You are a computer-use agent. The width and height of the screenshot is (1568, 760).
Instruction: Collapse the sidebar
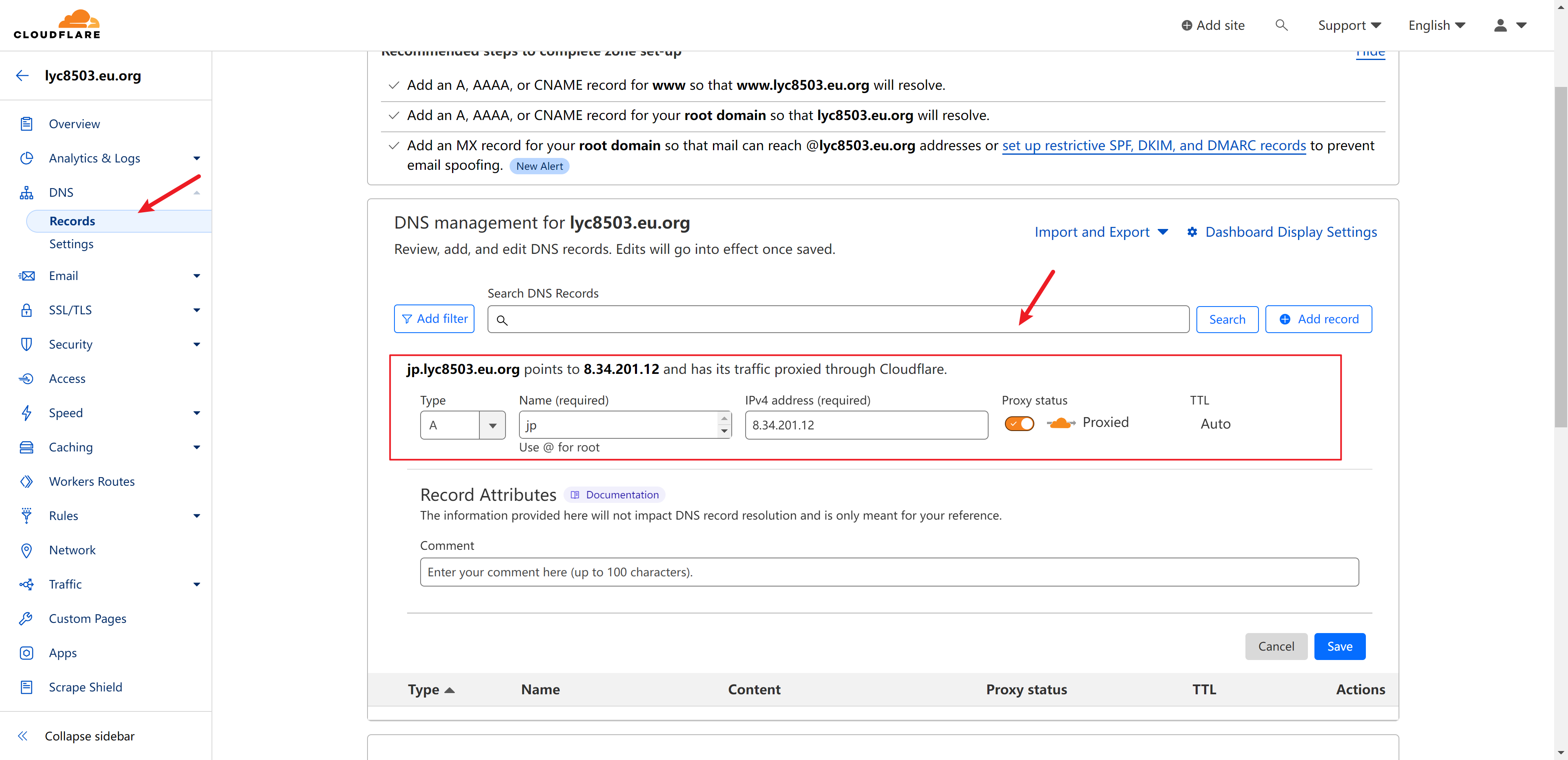click(77, 736)
